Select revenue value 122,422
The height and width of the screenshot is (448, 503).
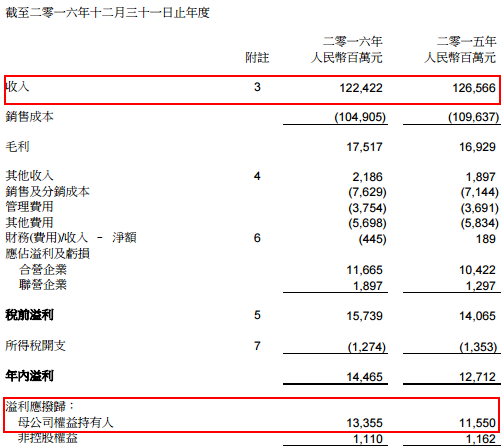[361, 88]
